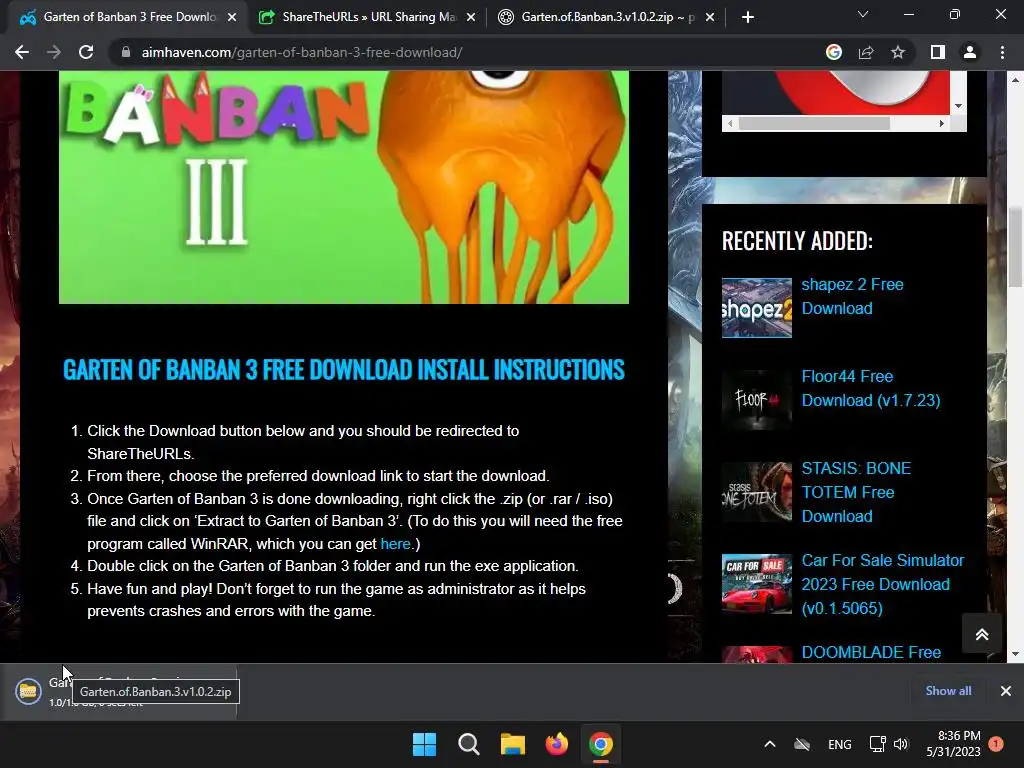Switch to the Garten.of.Banban.3.v1.0.2.zip tab
The width and height of the screenshot is (1024, 768).
pos(607,17)
